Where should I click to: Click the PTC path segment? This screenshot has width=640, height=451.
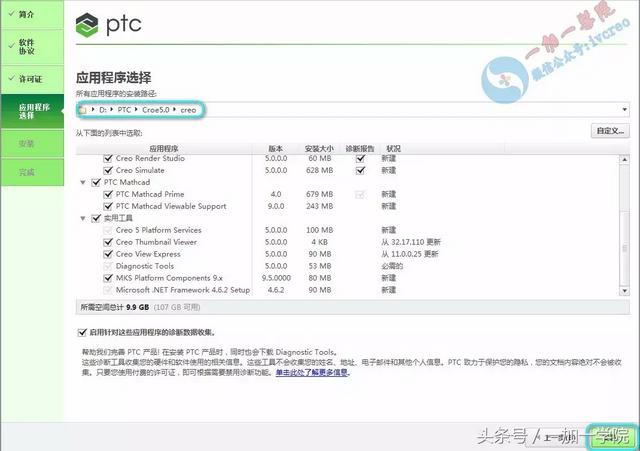pos(124,110)
